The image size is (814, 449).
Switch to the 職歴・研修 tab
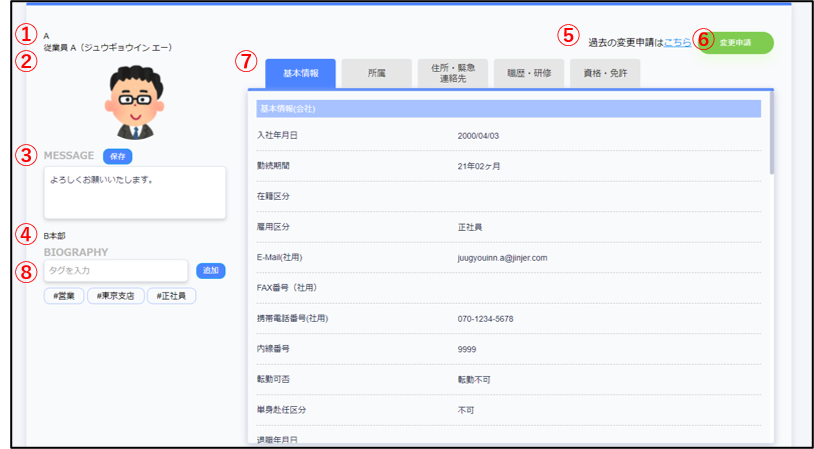point(529,73)
